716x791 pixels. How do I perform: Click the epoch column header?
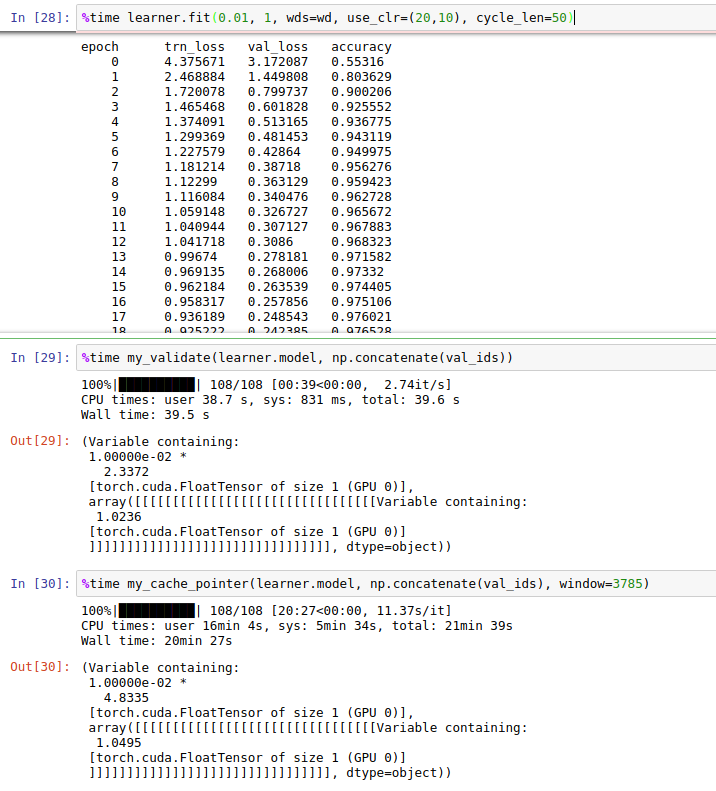click(x=100, y=47)
